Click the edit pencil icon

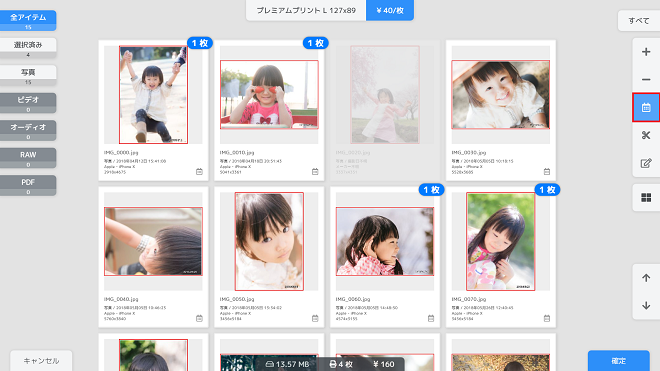tap(646, 163)
